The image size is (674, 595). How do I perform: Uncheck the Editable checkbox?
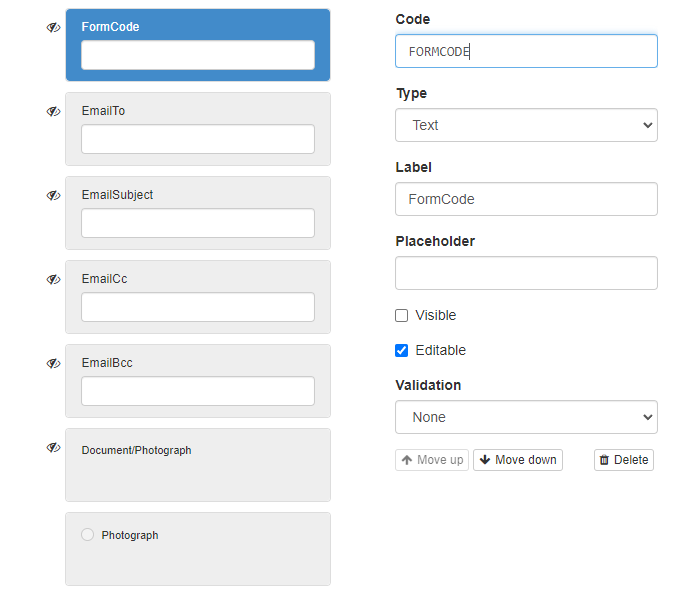401,350
